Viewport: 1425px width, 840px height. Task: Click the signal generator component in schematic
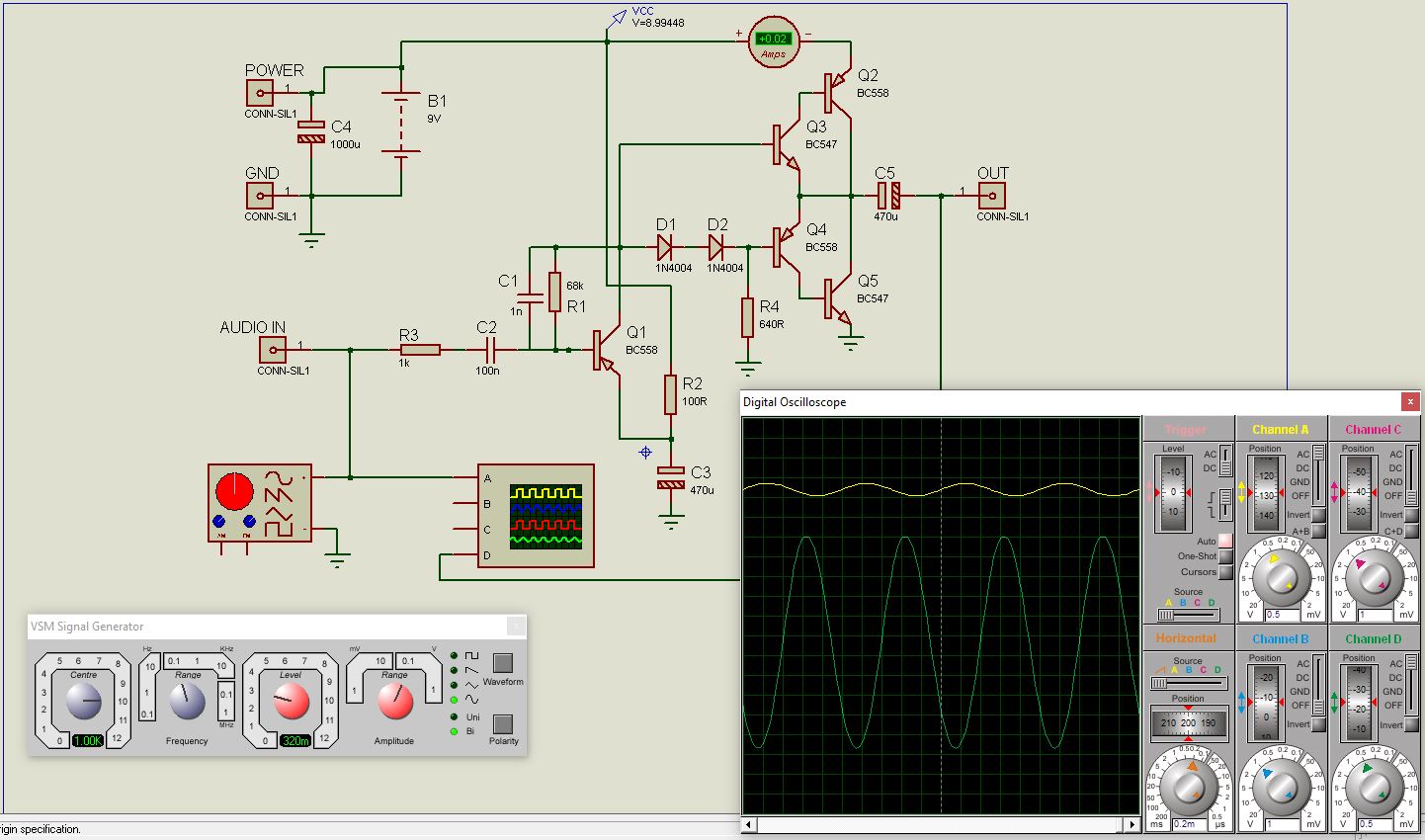[259, 503]
